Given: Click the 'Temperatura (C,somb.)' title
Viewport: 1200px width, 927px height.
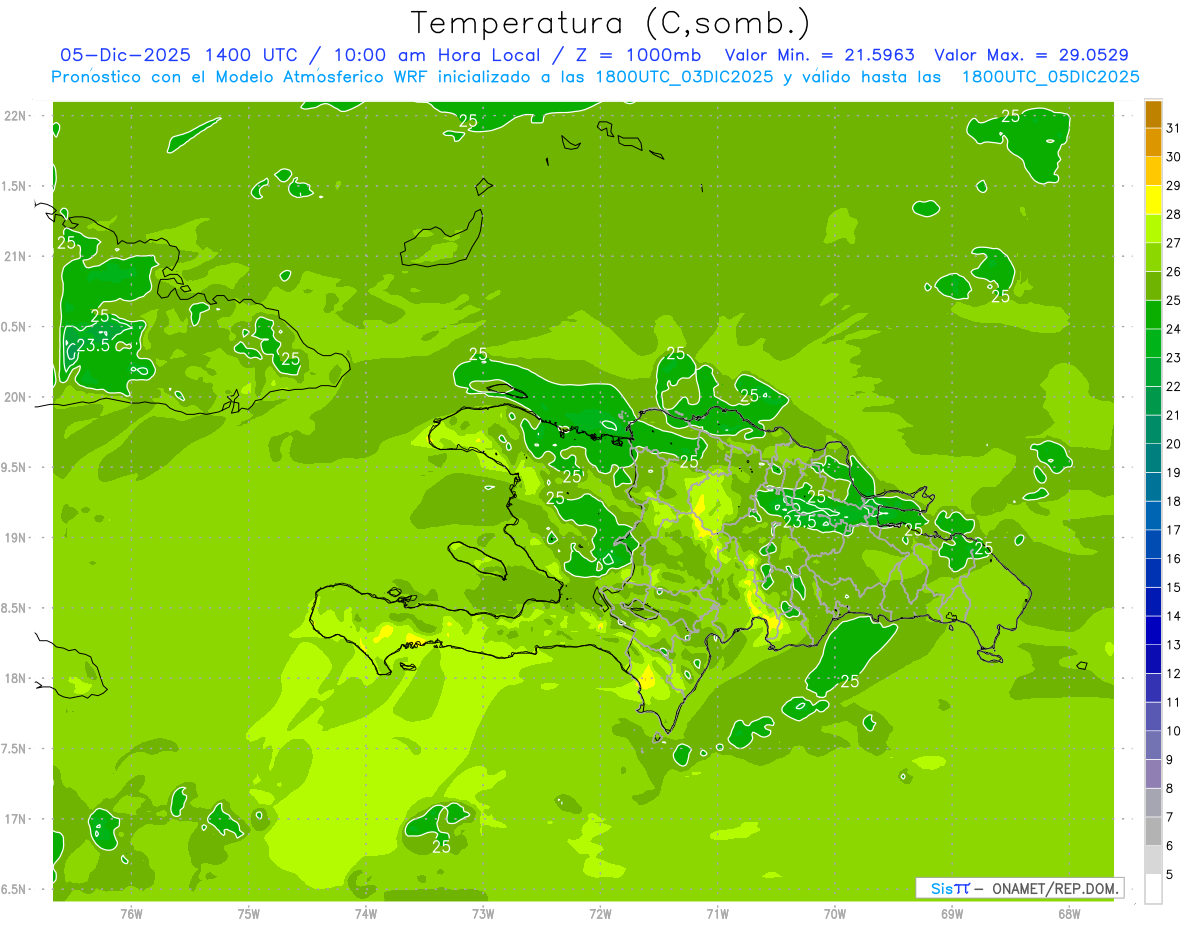Looking at the screenshot, I should 610,23.
